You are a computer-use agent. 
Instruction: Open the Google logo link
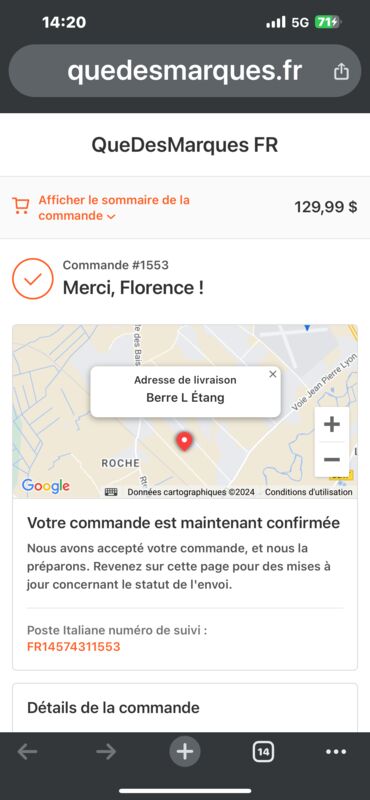coord(45,486)
